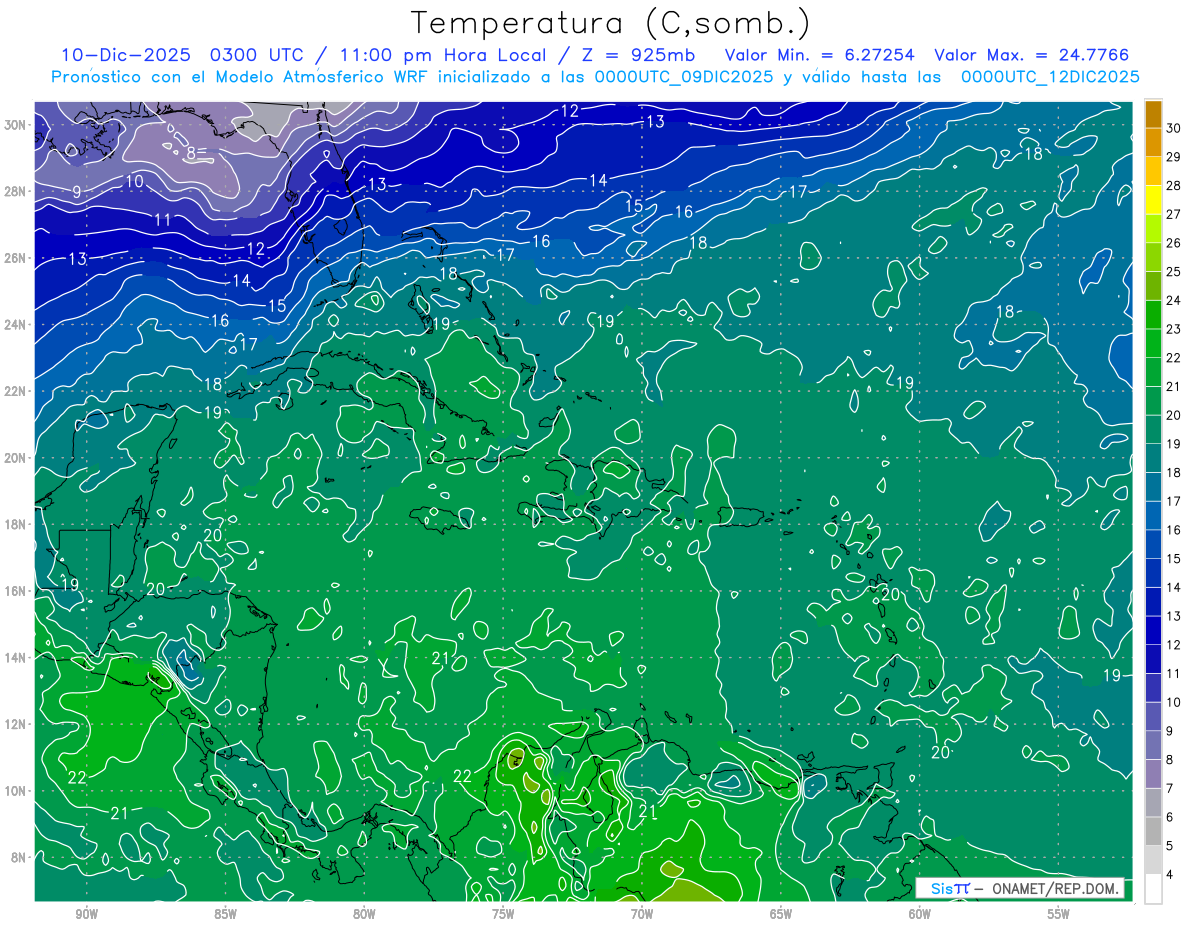Viewport: 1200px width, 927px height.
Task: Select the 18N latitude axis label
Action: 17,524
